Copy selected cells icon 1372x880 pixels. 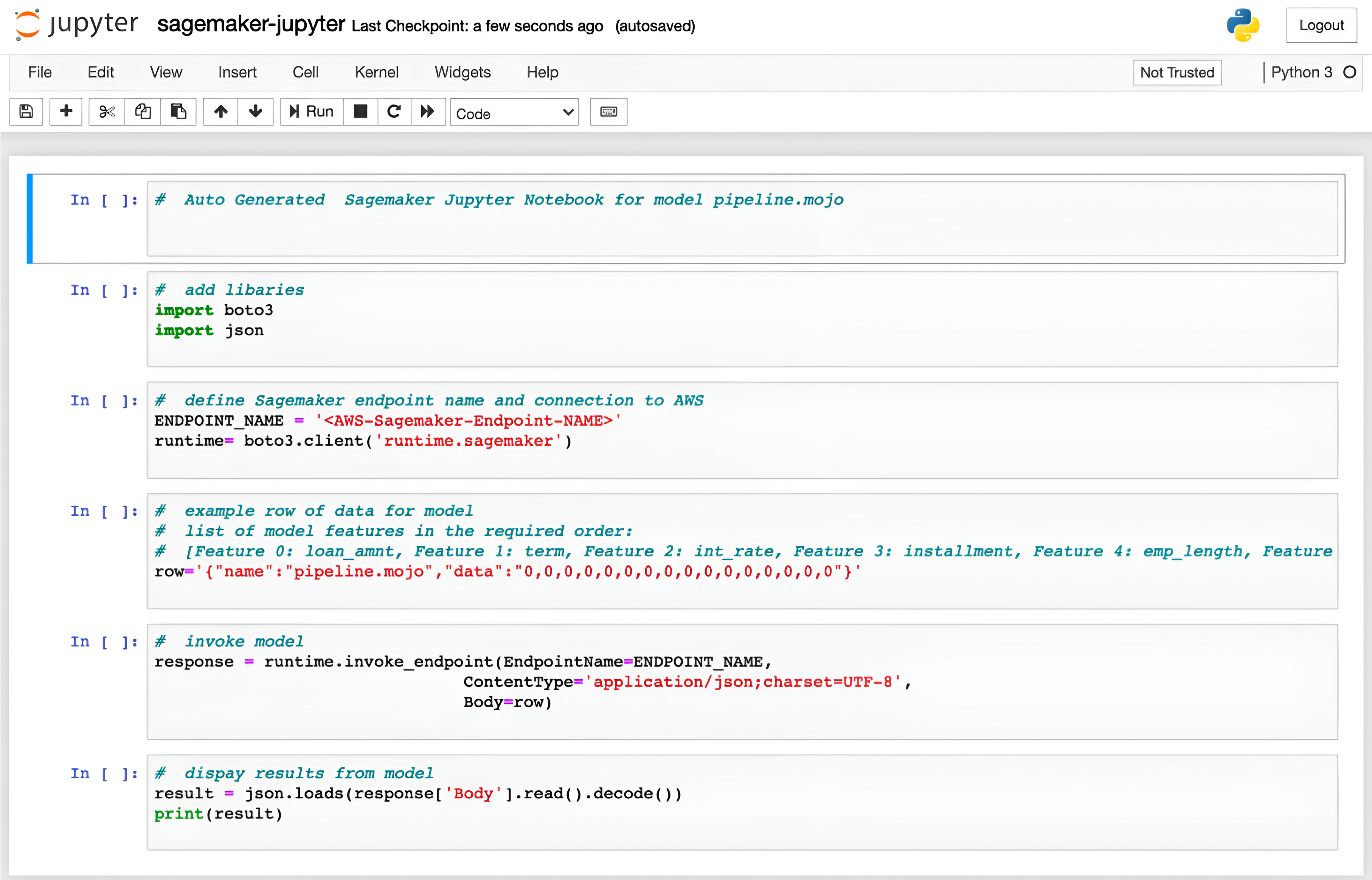click(x=143, y=112)
